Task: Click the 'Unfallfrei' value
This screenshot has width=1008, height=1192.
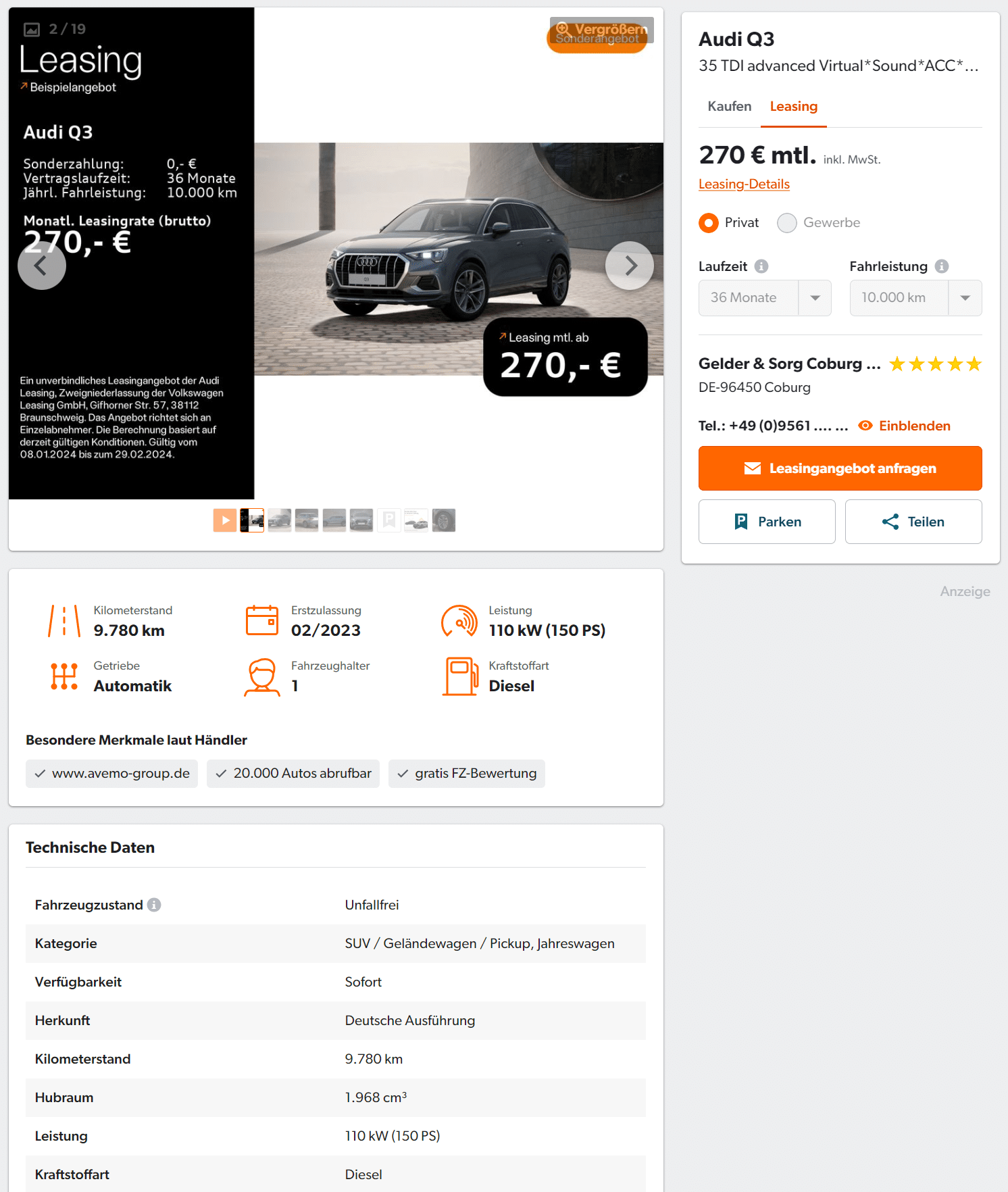Action: 372,905
